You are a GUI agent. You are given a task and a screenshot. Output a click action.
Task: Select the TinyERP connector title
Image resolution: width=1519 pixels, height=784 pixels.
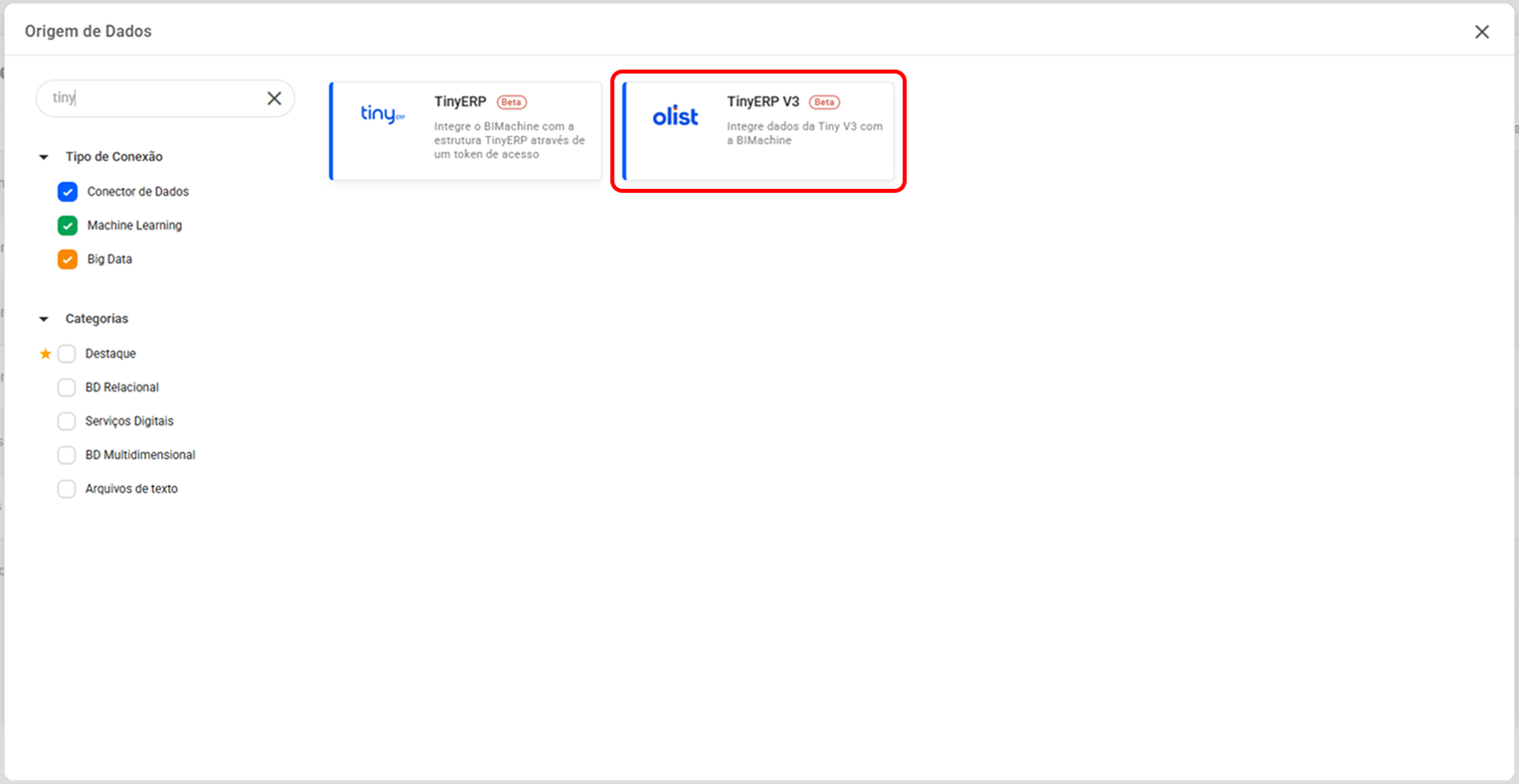[460, 101]
